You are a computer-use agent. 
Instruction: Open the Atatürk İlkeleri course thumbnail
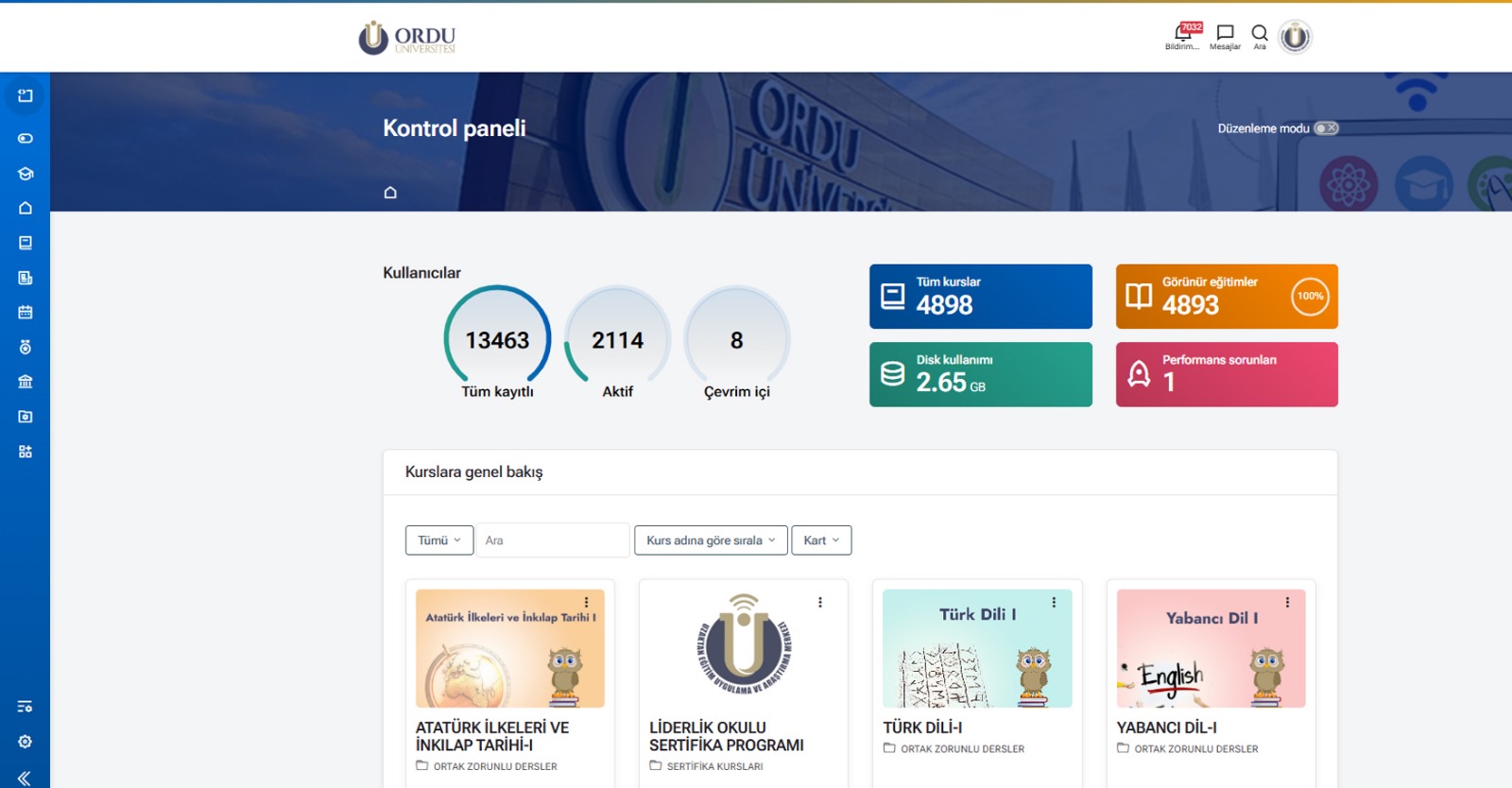509,649
